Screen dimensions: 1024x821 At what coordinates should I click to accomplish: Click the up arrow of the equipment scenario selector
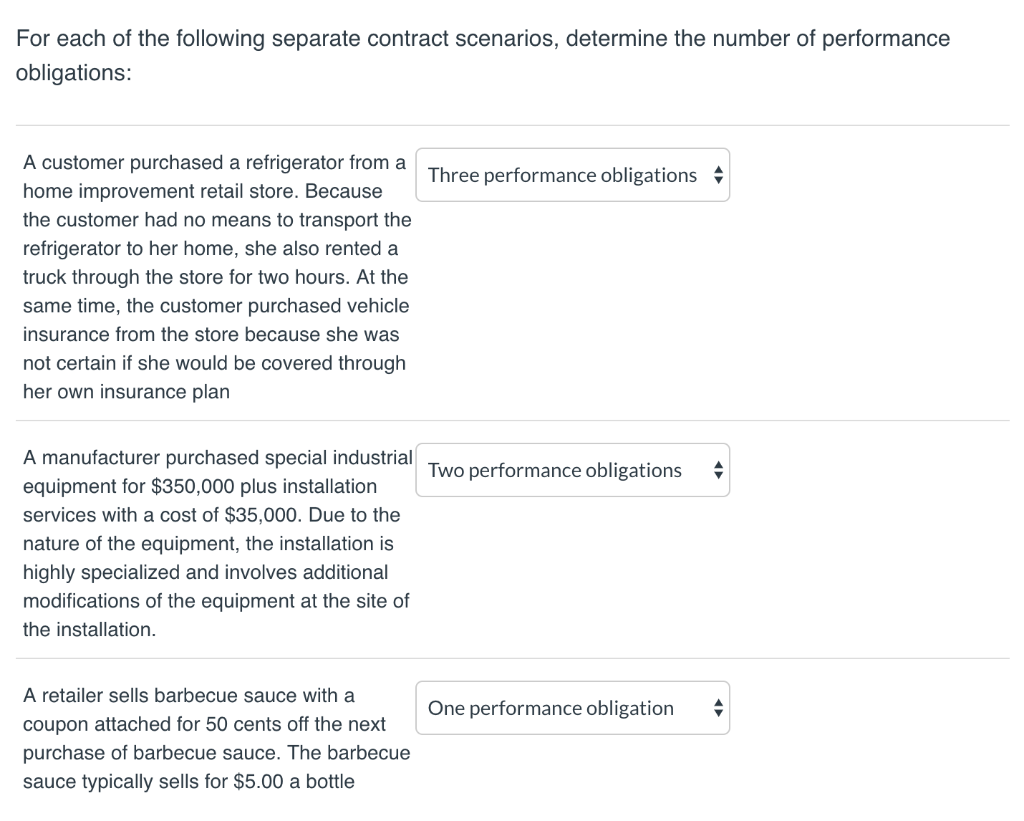[x=718, y=464]
